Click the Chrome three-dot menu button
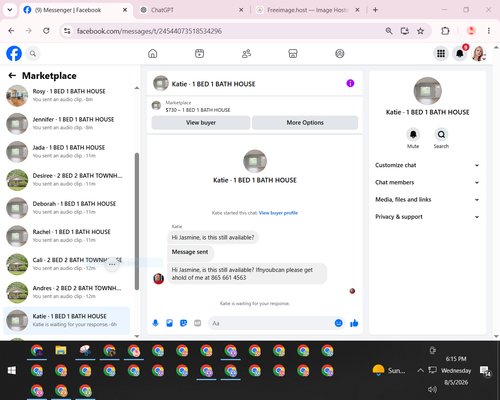The width and height of the screenshot is (500, 400). point(489,31)
